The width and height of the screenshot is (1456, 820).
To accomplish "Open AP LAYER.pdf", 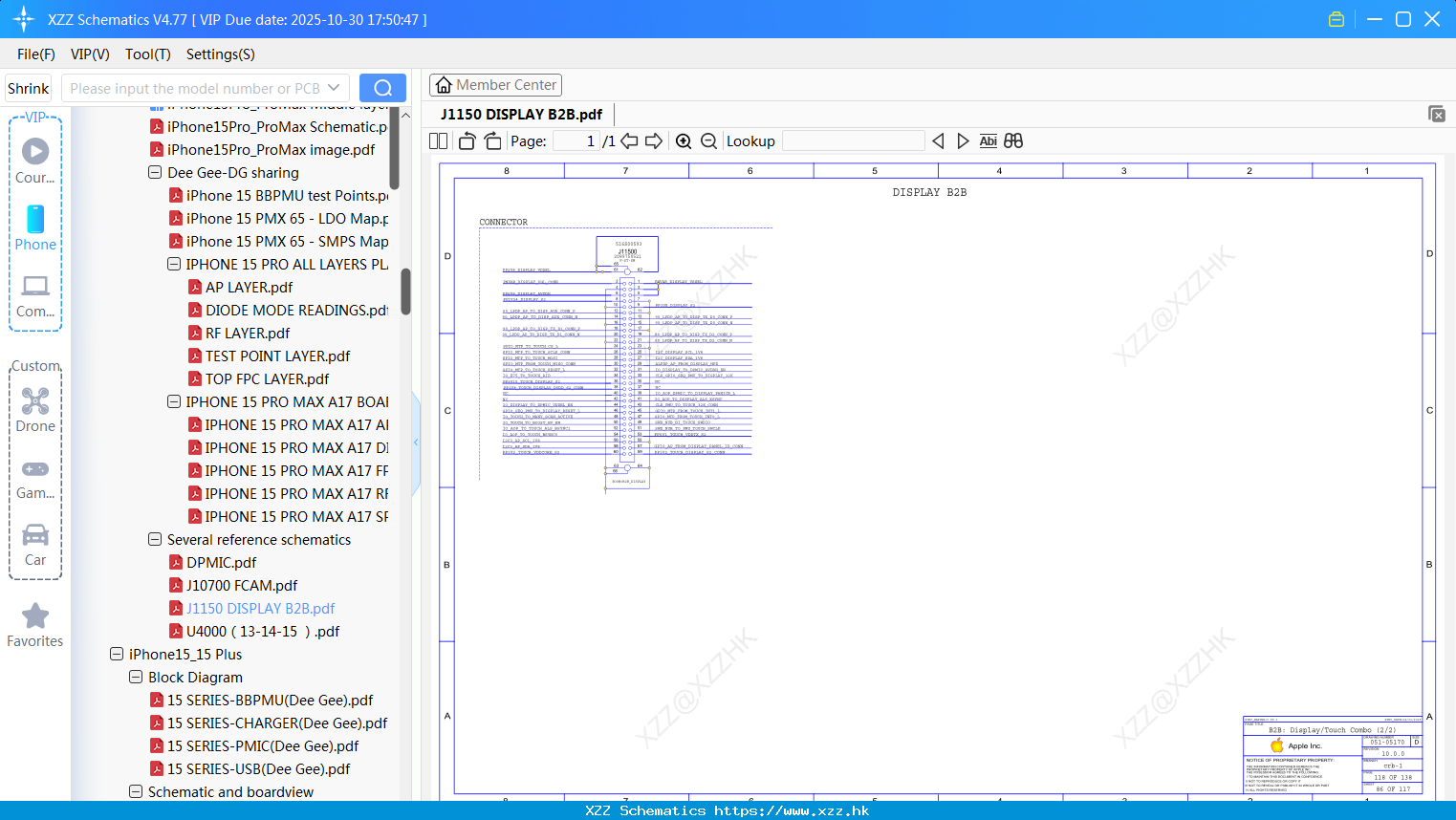I will [249, 288].
